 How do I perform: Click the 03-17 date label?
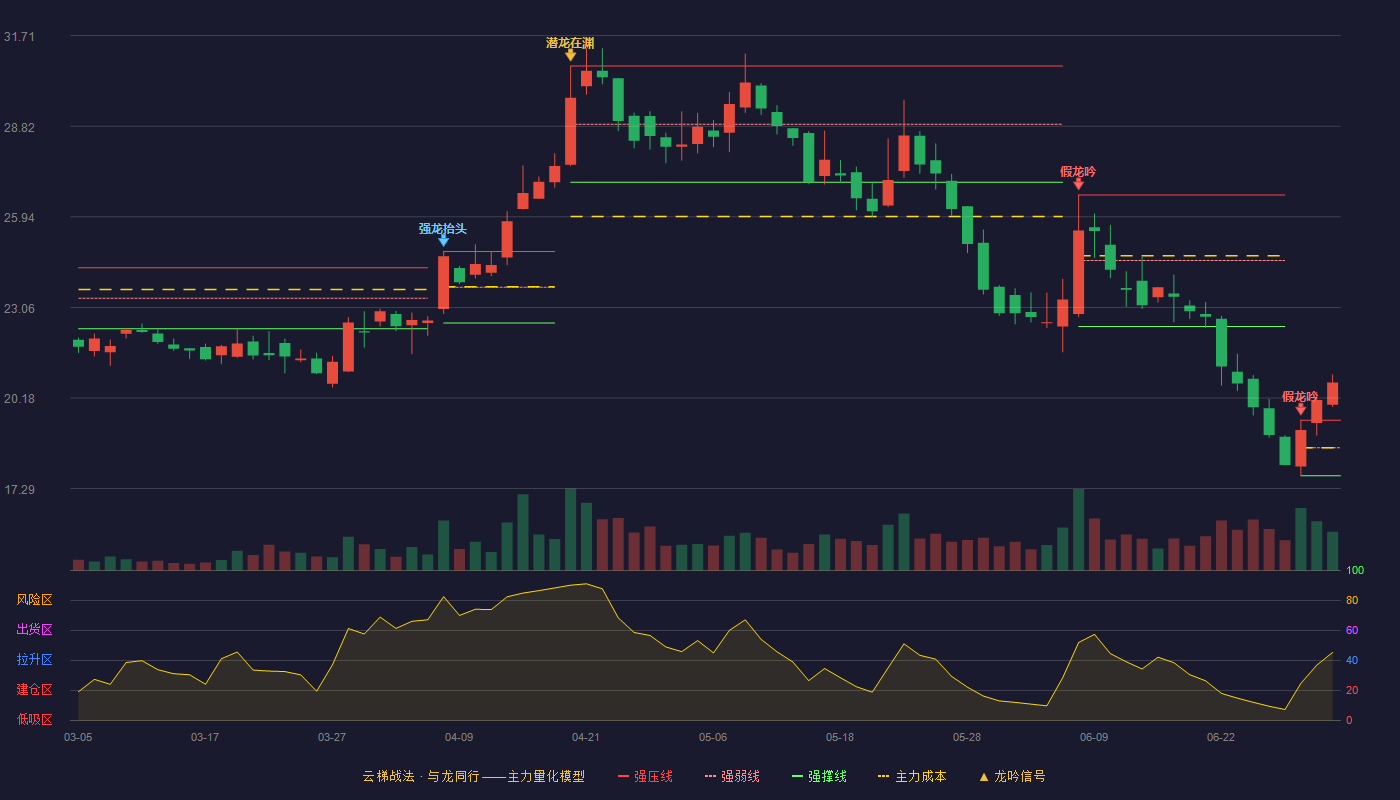tap(205, 737)
